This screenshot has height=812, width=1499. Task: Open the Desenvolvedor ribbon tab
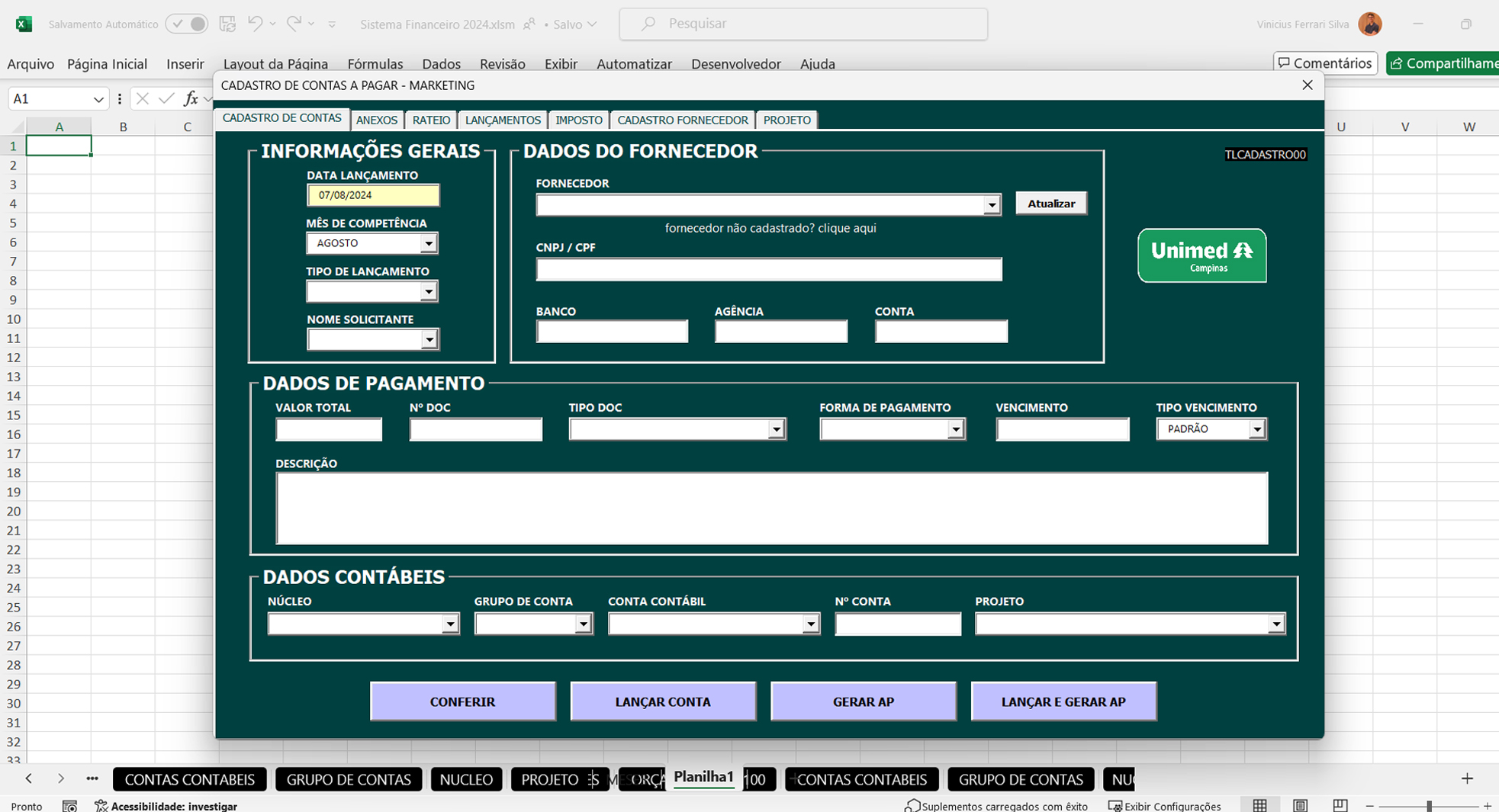[736, 64]
